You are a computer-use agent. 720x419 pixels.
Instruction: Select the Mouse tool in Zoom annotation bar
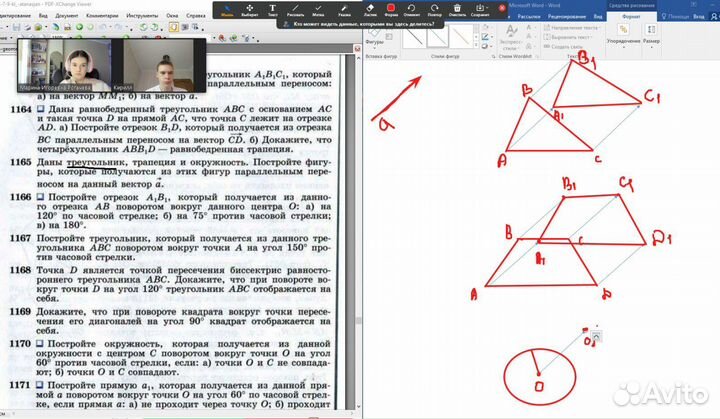pyautogui.click(x=227, y=9)
